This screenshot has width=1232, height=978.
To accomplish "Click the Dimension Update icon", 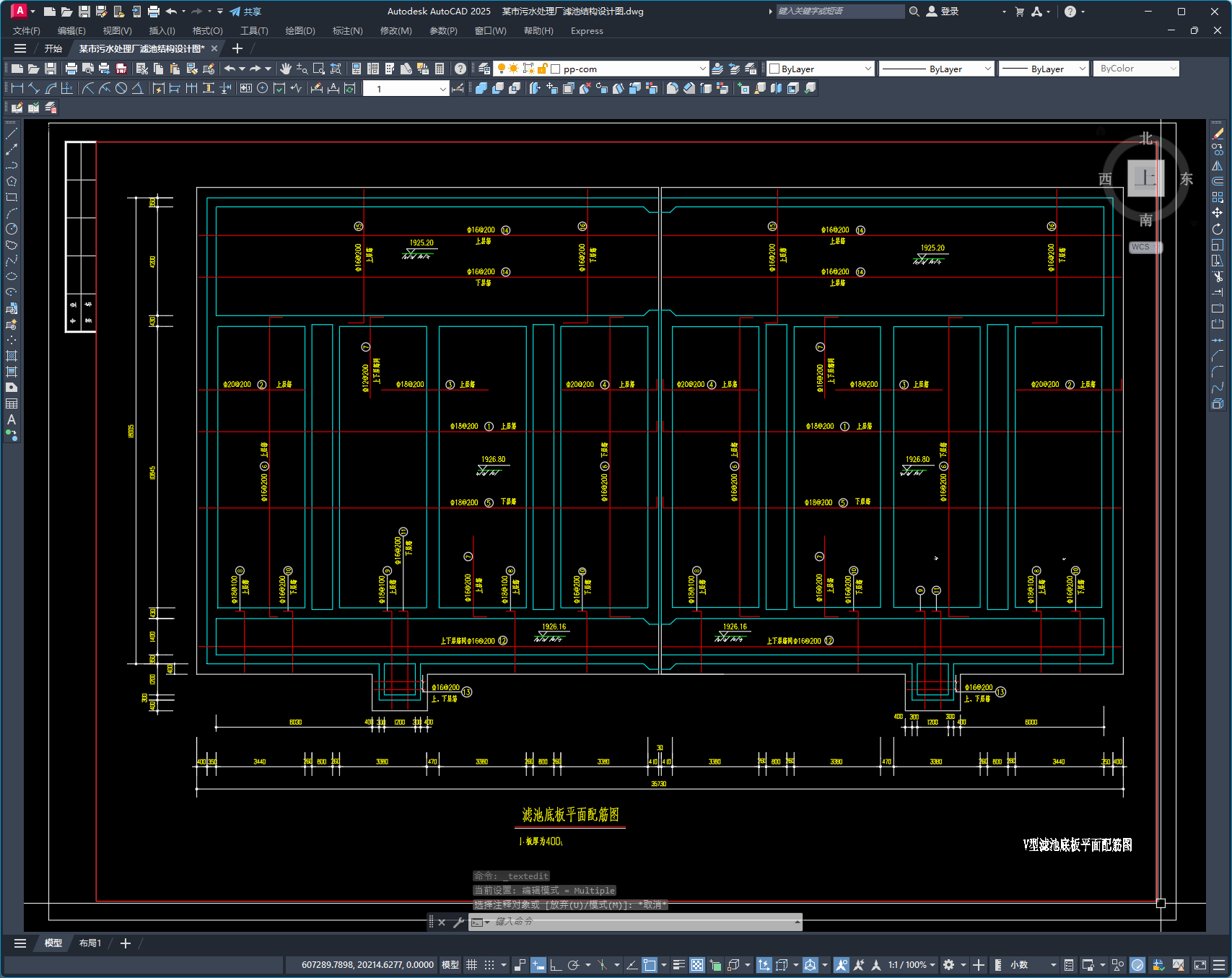I will click(350, 88).
